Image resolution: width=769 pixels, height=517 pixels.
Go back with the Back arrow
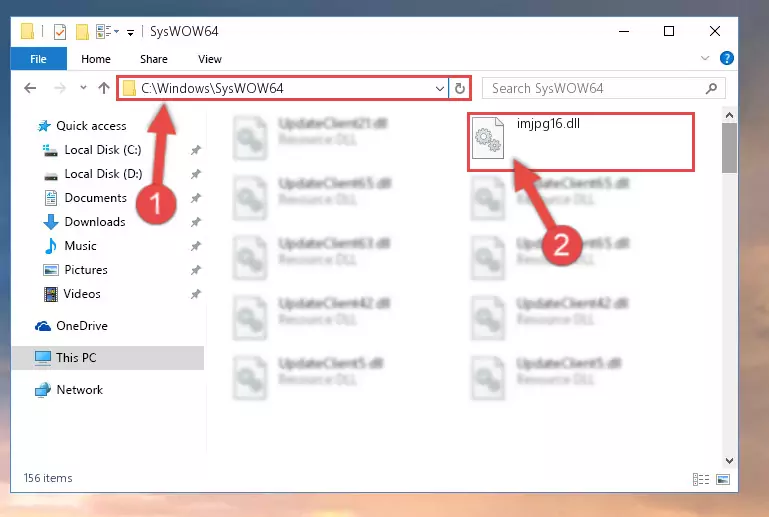tap(30, 88)
